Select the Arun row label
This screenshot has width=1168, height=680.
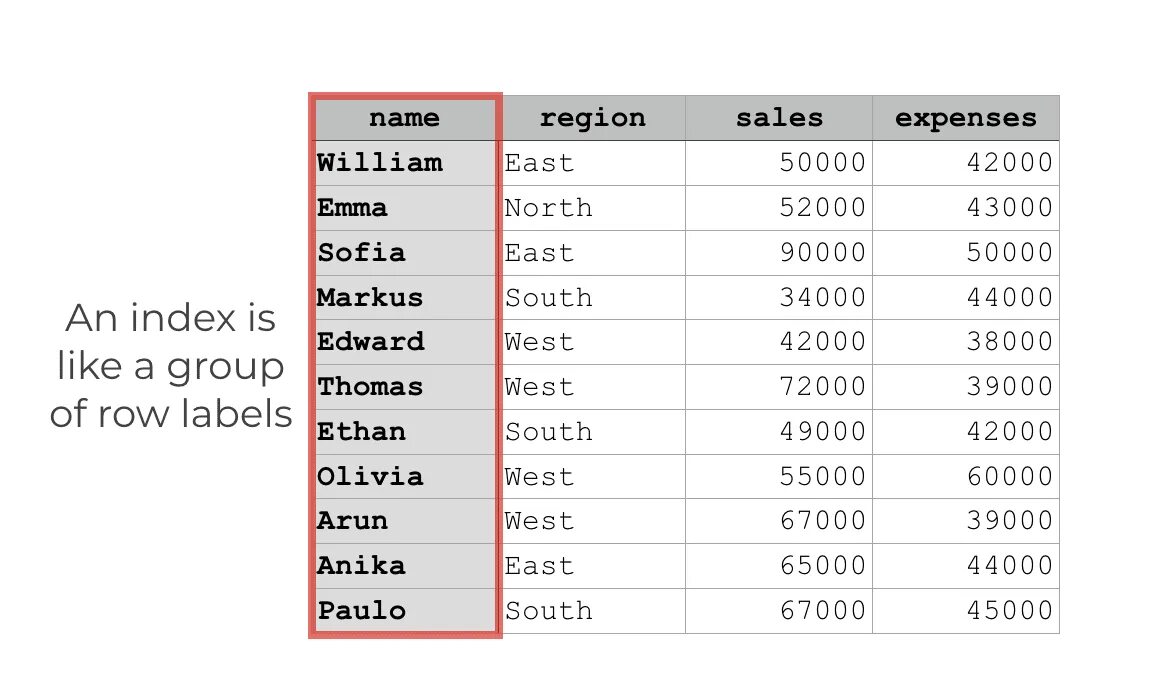click(x=353, y=521)
